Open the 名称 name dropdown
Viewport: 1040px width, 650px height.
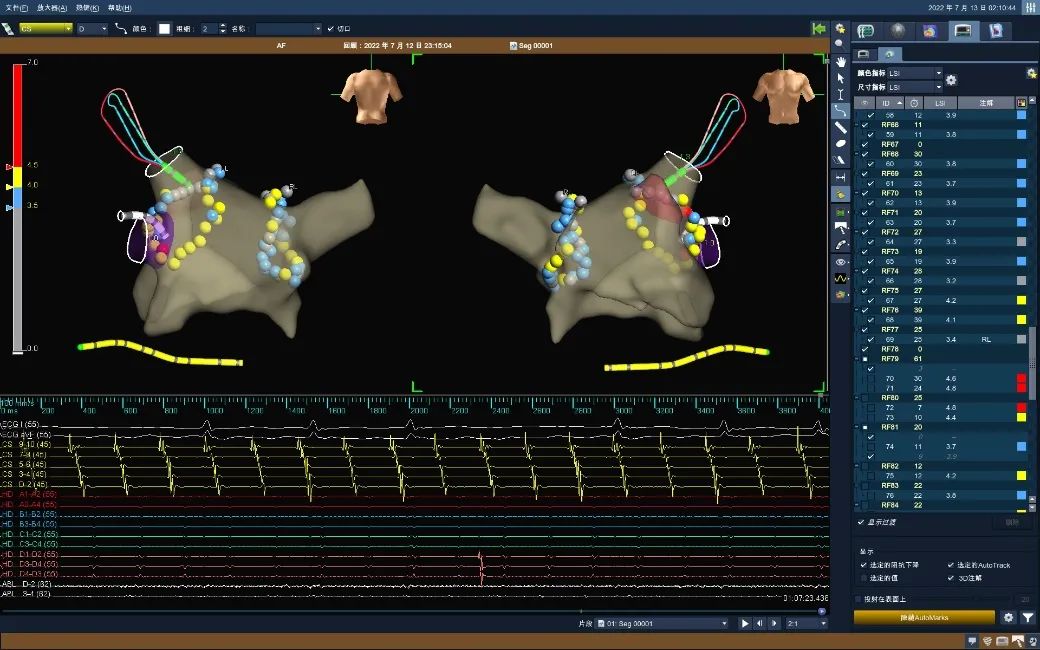(289, 29)
